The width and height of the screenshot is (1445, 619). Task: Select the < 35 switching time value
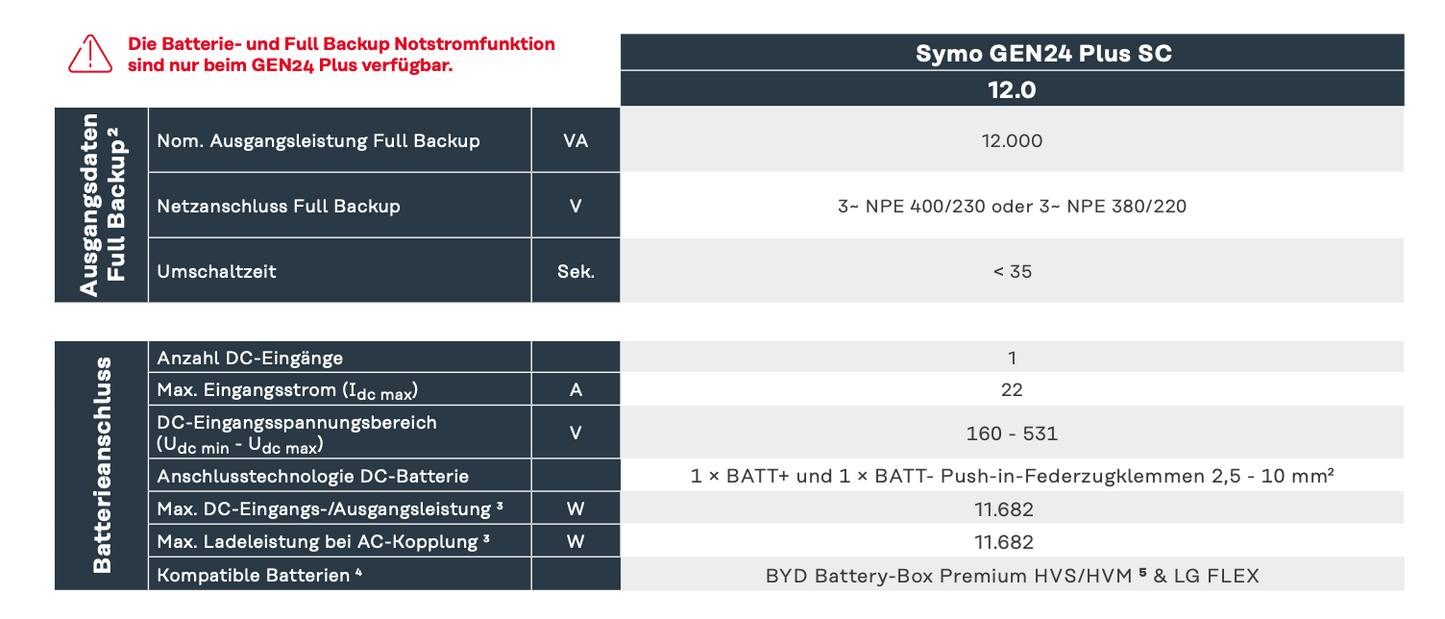click(1012, 271)
